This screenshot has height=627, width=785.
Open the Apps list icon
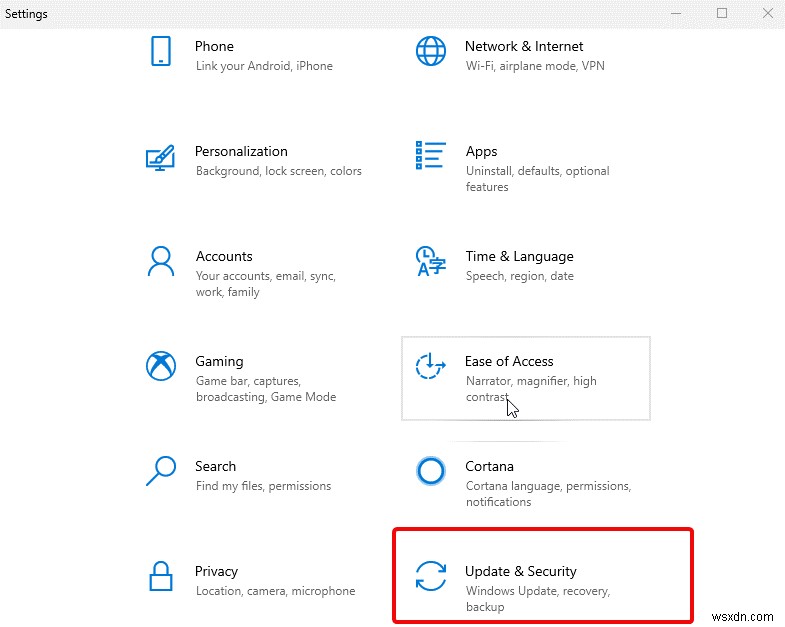(431, 156)
